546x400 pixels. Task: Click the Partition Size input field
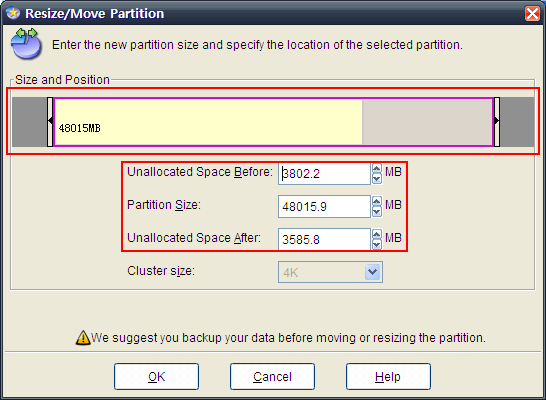pyautogui.click(x=324, y=206)
